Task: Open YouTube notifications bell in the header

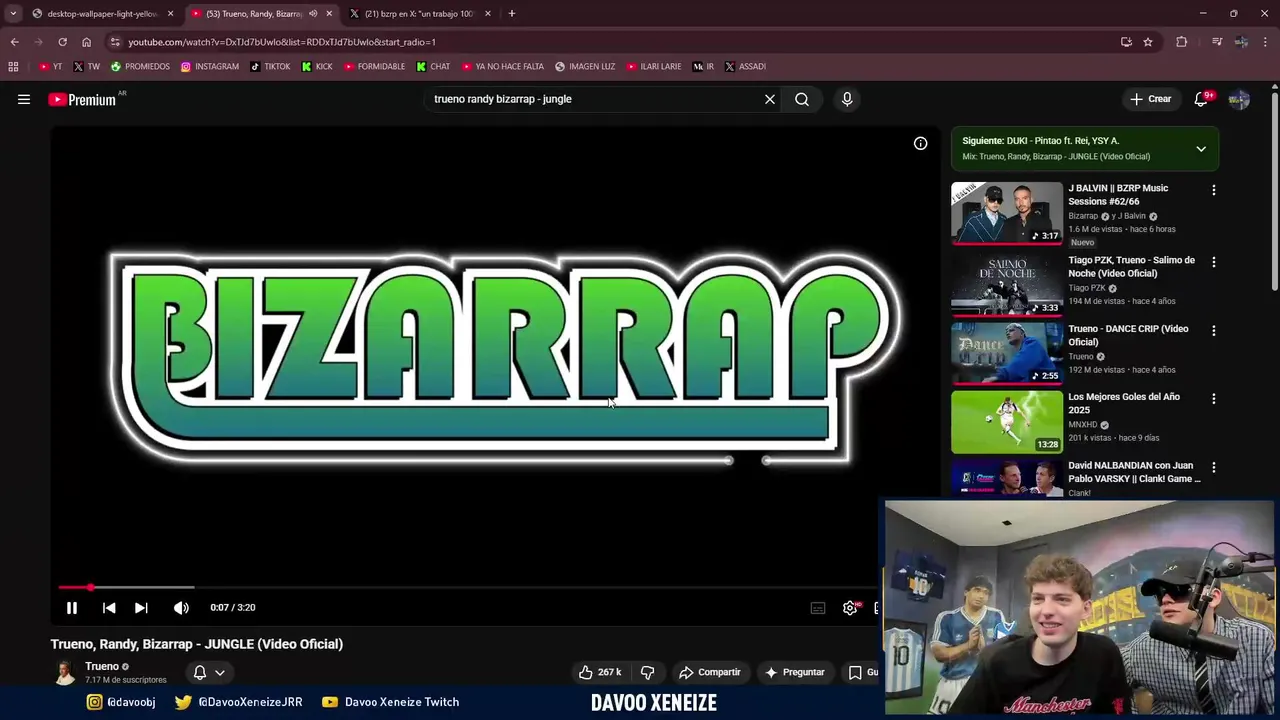Action: pyautogui.click(x=1201, y=99)
